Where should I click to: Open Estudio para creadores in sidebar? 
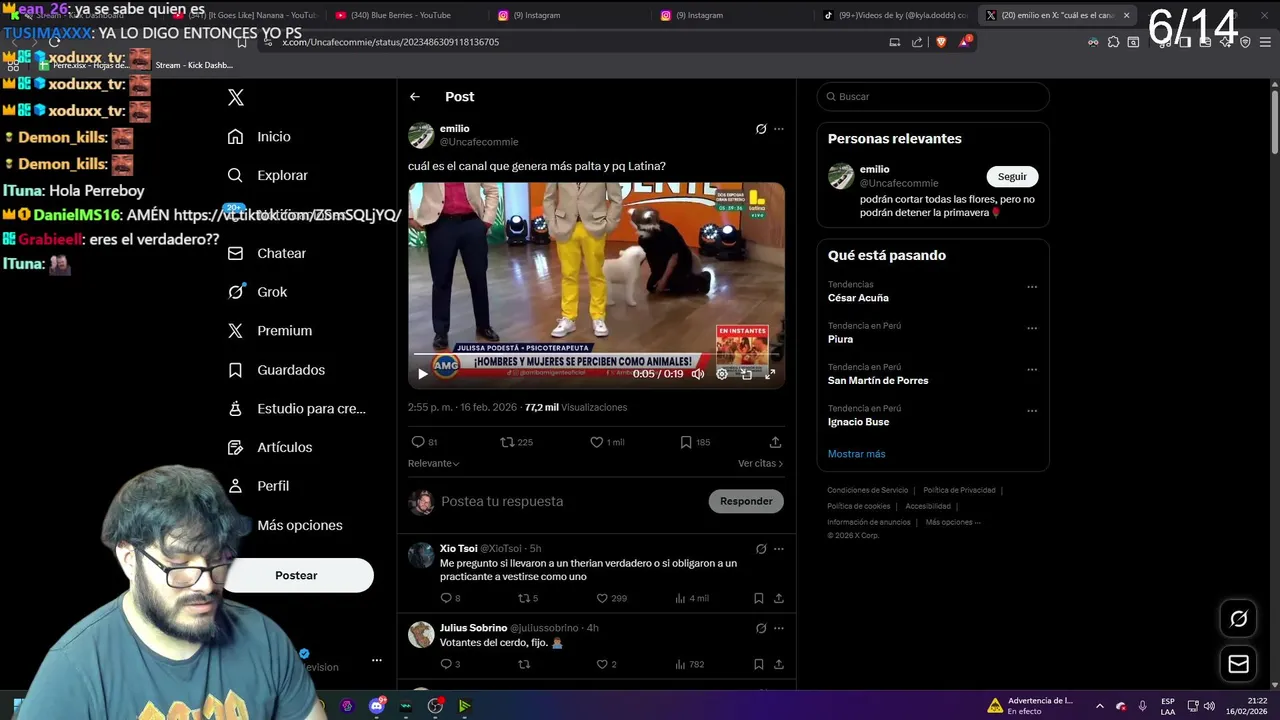(x=296, y=408)
